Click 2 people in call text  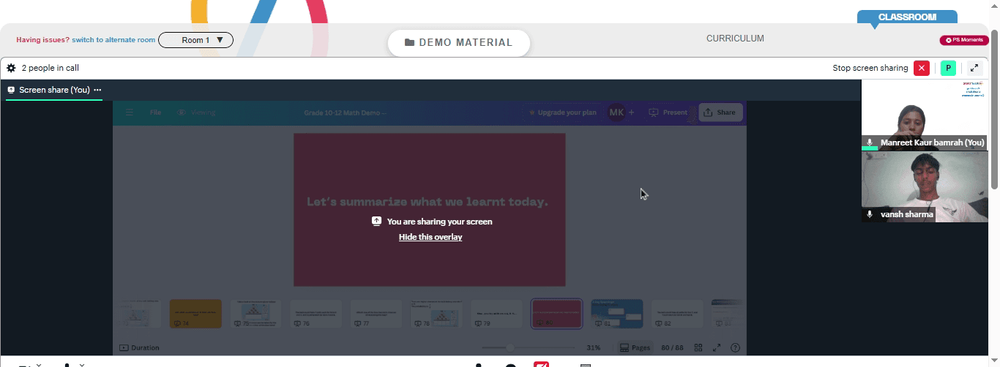click(x=50, y=68)
